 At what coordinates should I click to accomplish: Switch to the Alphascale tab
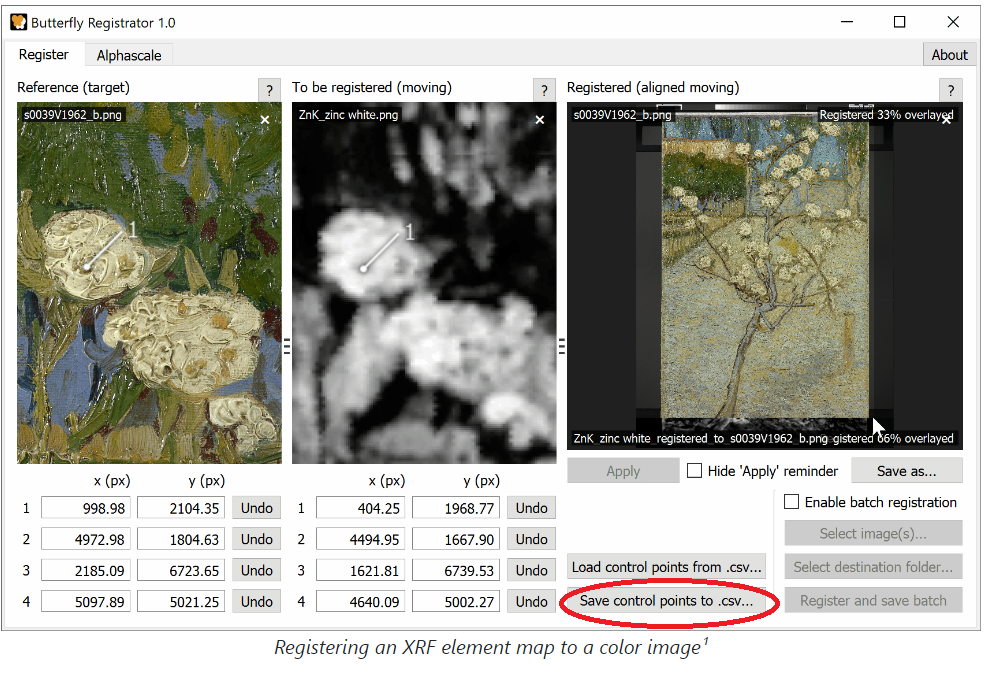click(x=129, y=55)
